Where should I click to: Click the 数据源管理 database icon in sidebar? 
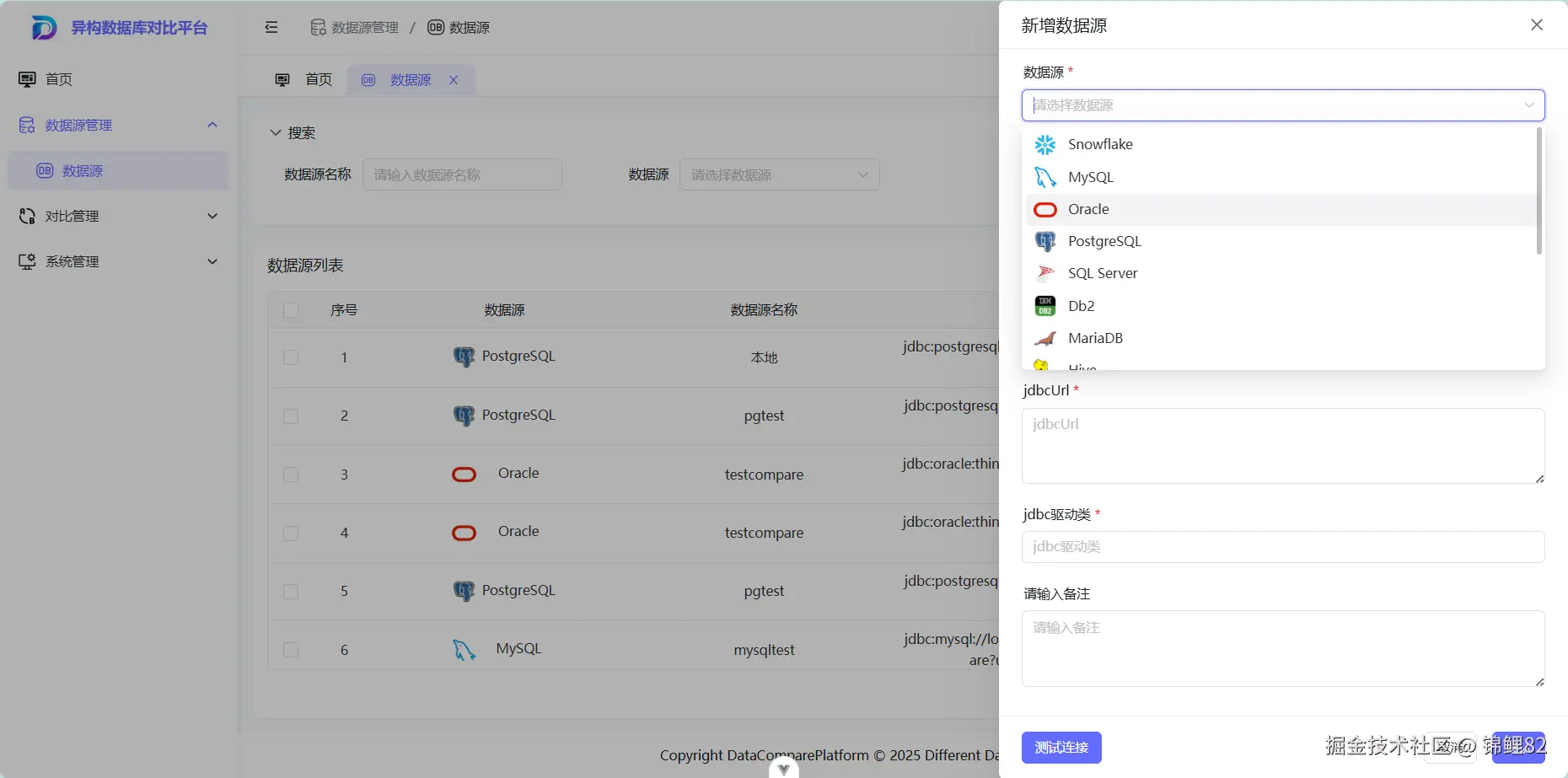(27, 126)
